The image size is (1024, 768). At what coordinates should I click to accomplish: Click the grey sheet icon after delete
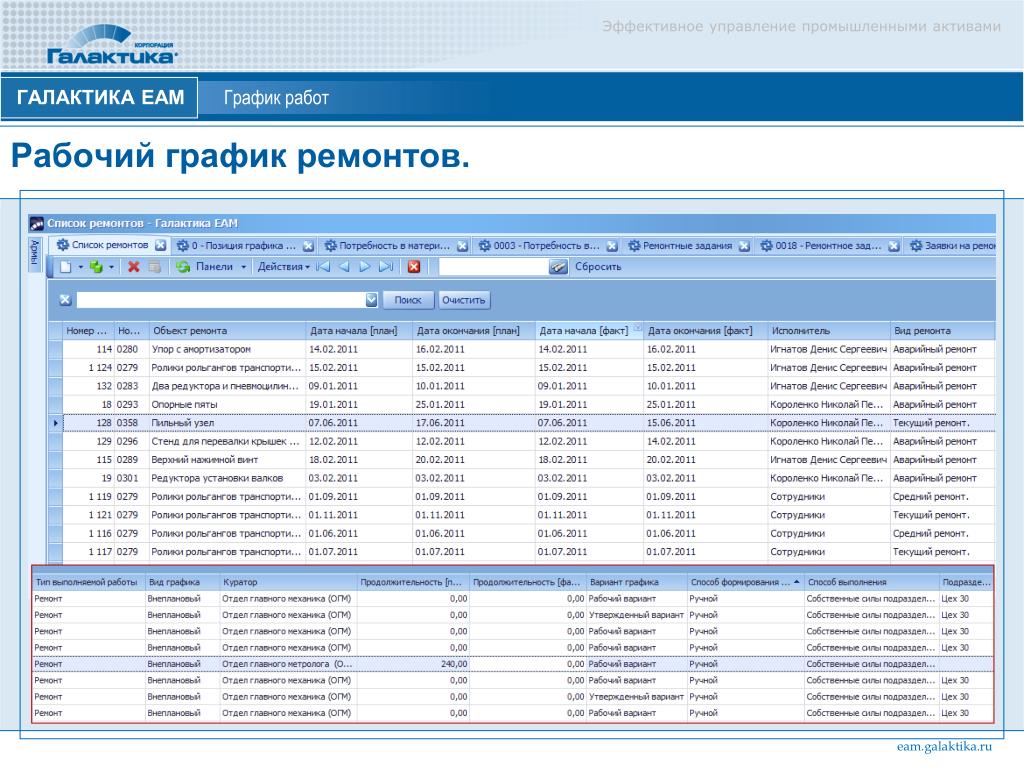pyautogui.click(x=155, y=267)
